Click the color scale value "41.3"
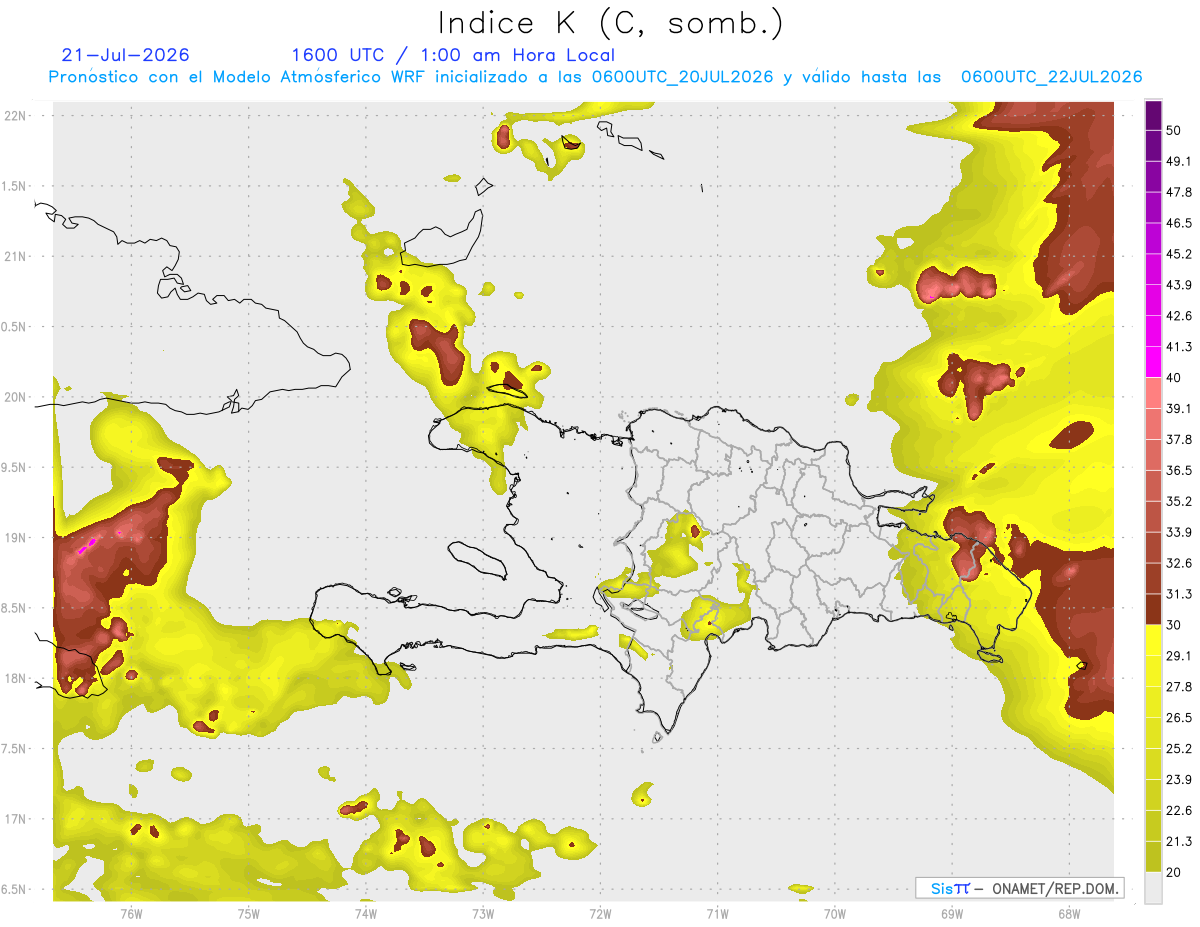Image resolution: width=1200 pixels, height=927 pixels. (x=1180, y=347)
